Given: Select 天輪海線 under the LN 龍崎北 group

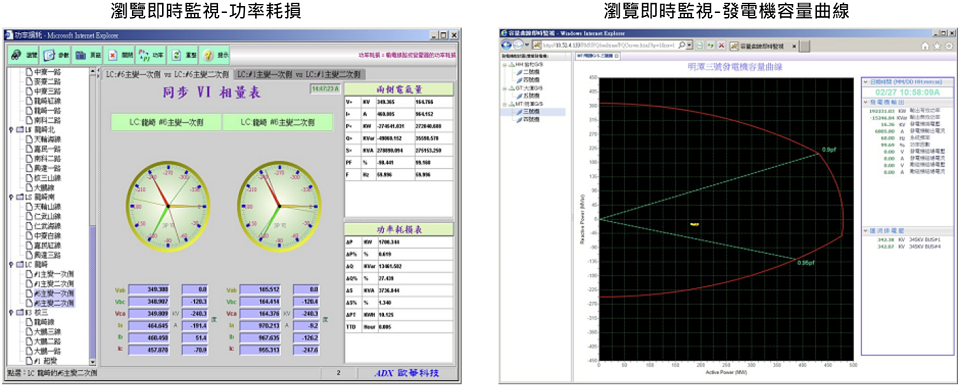Looking at the screenshot, I should click(47, 140).
